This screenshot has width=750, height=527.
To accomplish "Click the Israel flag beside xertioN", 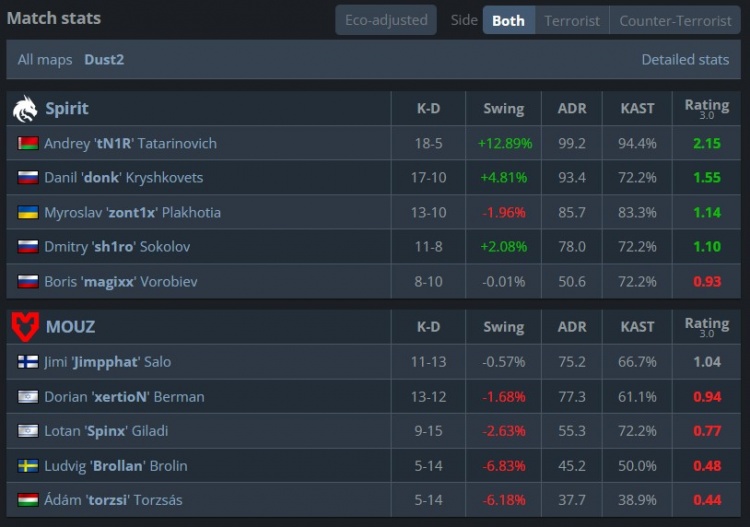I will [x=28, y=397].
